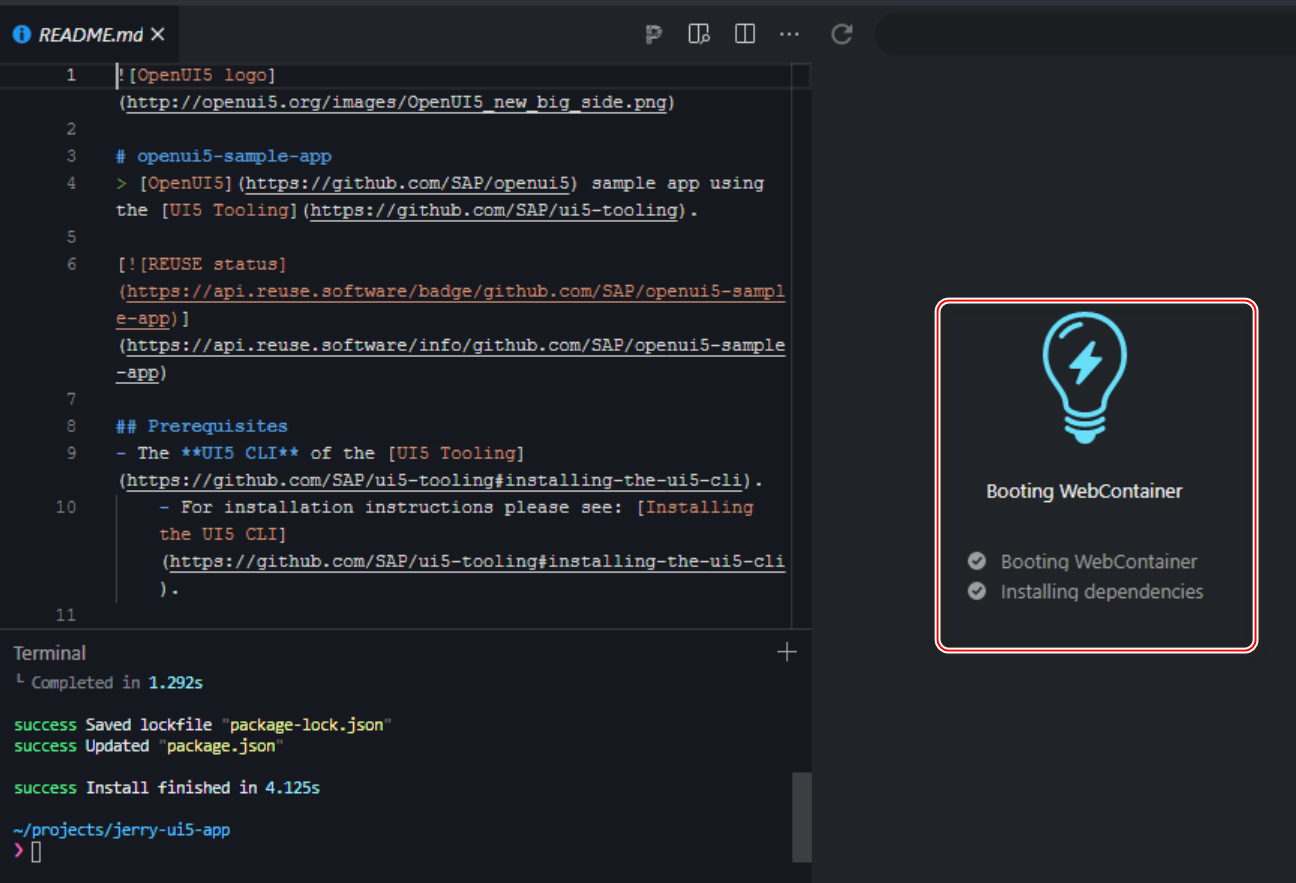
Task: Open the installing-the-ui5-cli link on line 9
Action: pos(434,480)
